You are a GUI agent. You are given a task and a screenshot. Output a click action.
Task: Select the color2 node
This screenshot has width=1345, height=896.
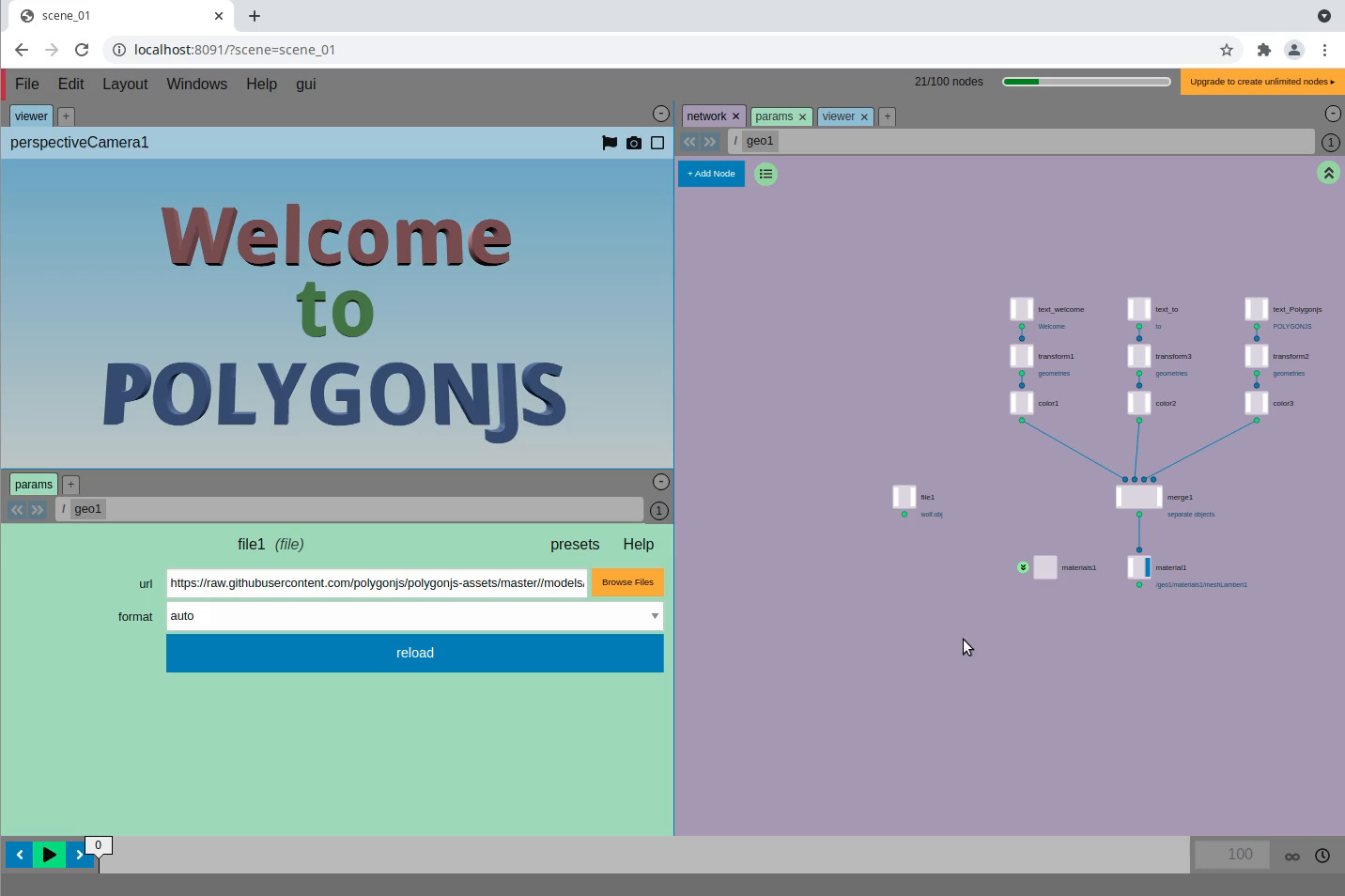[1139, 403]
